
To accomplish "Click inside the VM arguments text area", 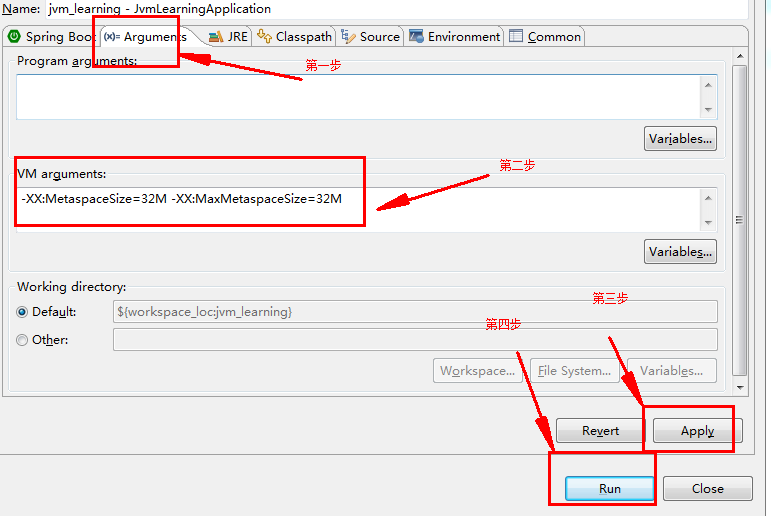I will [358, 210].
